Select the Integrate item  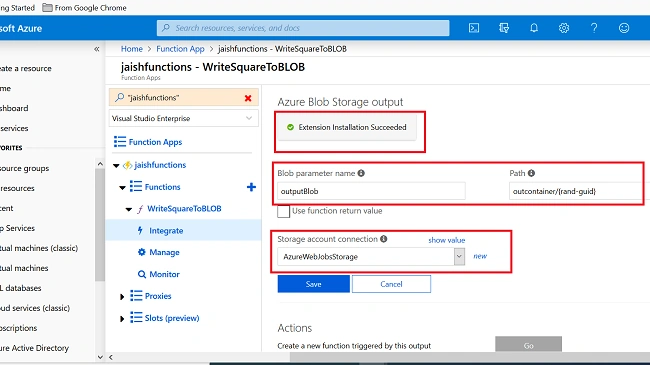click(166, 231)
